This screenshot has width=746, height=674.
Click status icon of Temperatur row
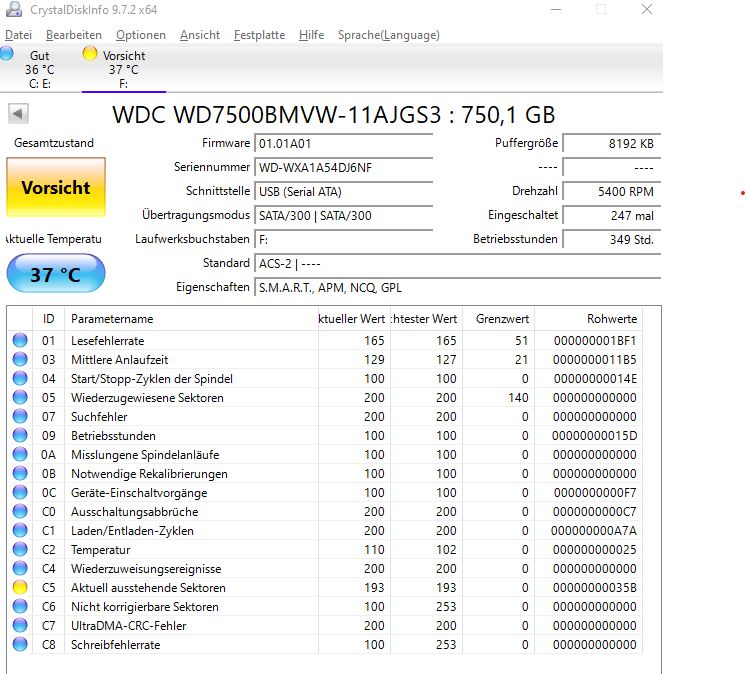click(20, 549)
